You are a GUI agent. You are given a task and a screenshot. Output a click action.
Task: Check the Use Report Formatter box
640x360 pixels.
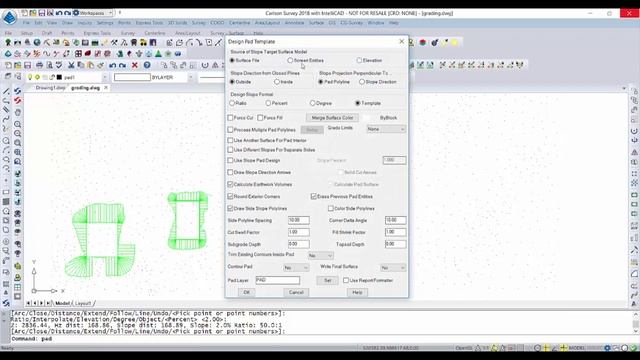point(346,280)
